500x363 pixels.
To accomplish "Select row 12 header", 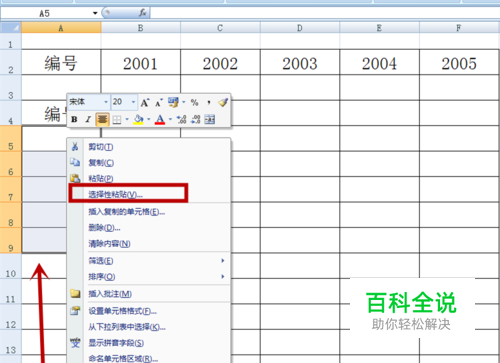I will 11,317.
